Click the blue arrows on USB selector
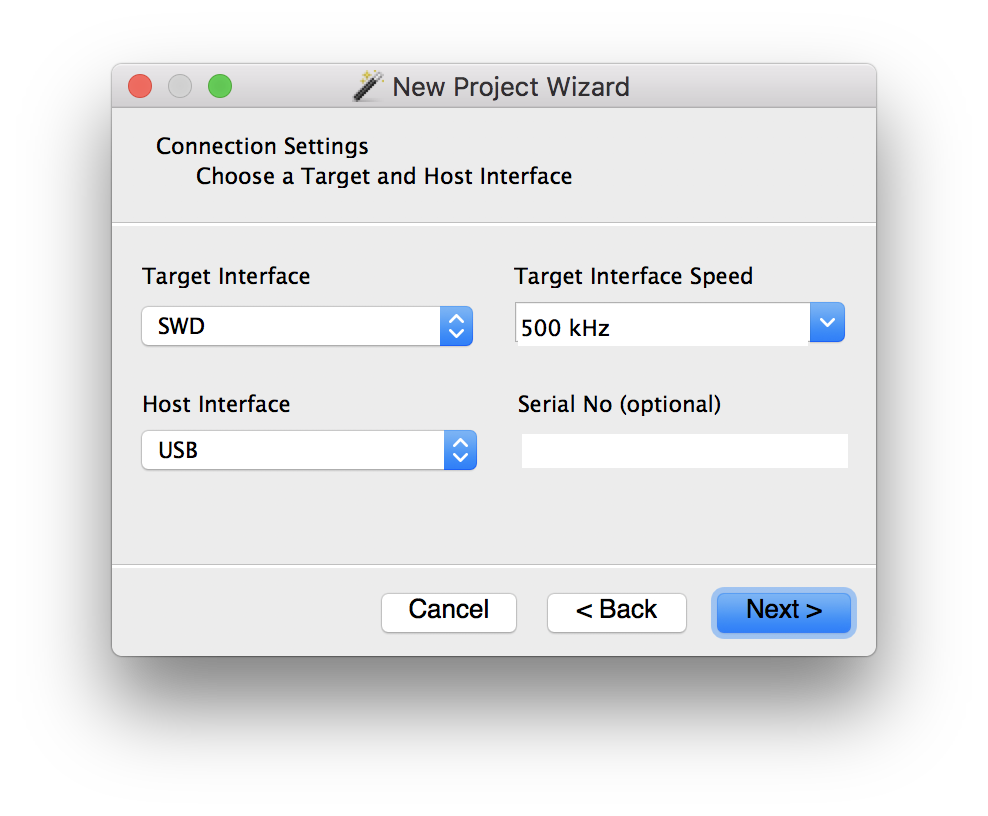988x816 pixels. tap(460, 450)
